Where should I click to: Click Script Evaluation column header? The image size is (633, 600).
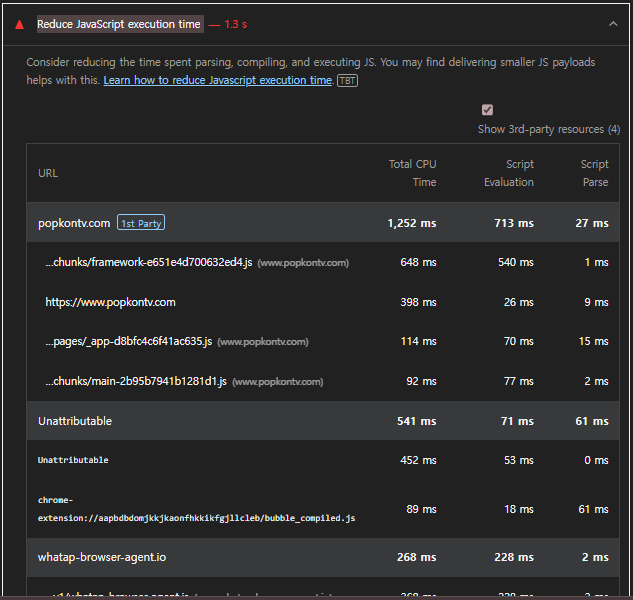click(509, 173)
